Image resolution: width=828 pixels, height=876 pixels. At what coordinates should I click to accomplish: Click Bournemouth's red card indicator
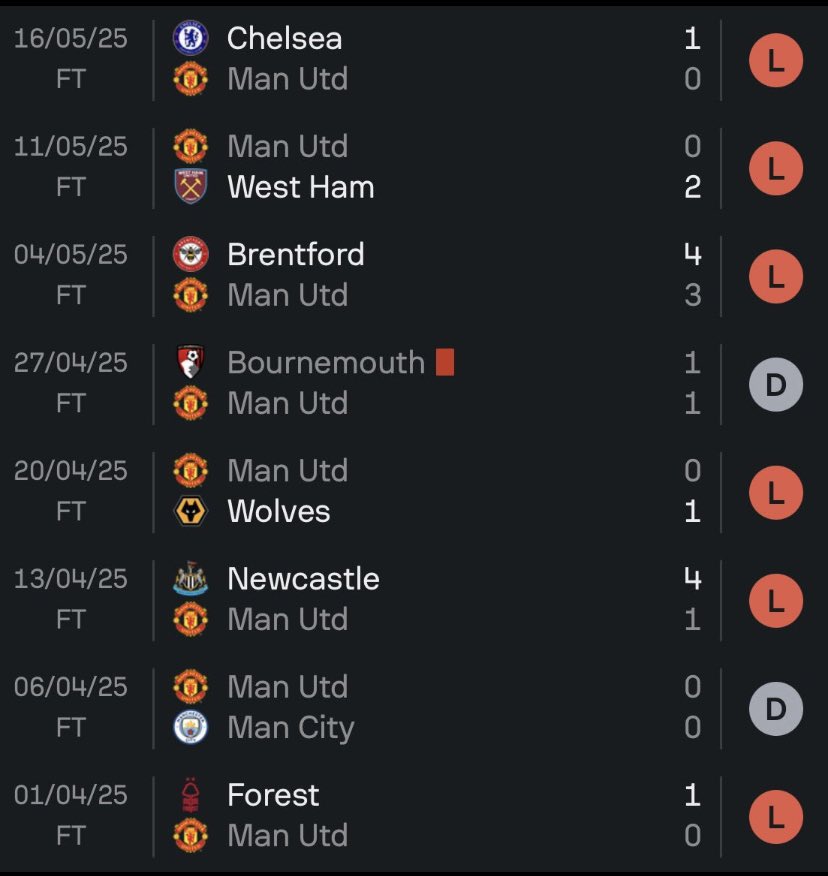click(445, 362)
